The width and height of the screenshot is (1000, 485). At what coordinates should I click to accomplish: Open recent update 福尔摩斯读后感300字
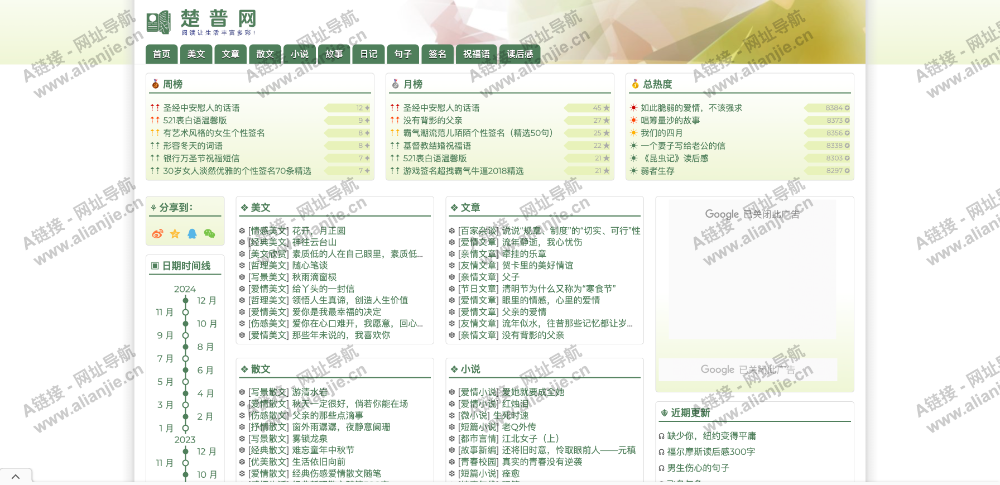[x=711, y=452]
